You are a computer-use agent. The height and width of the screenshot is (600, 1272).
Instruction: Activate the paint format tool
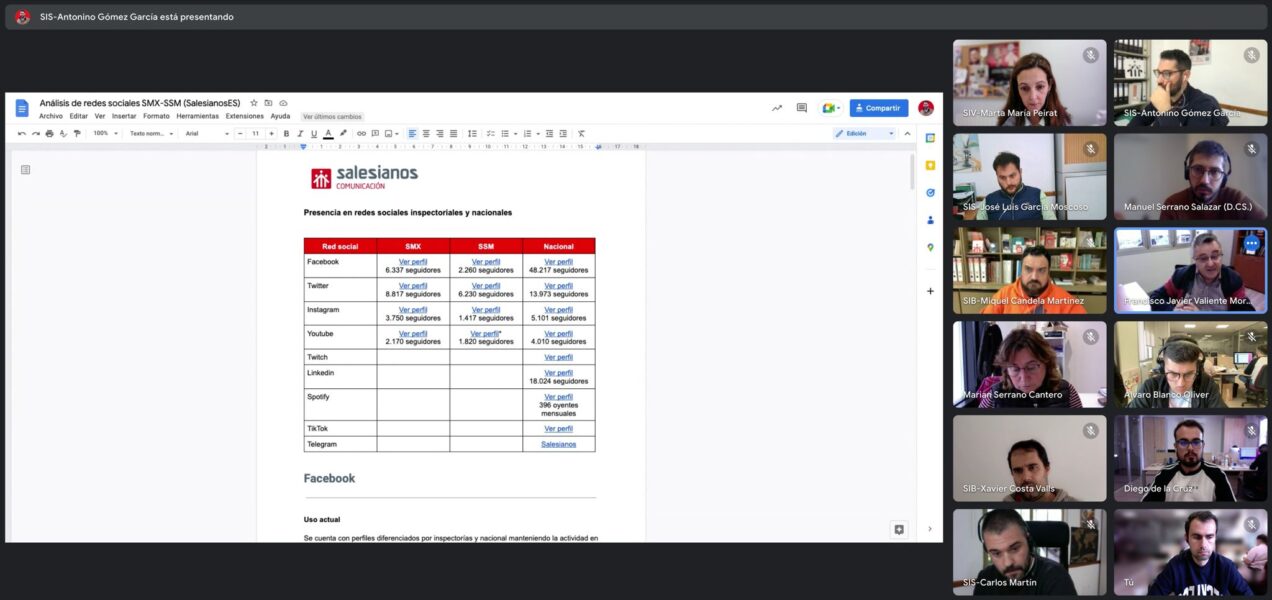(x=77, y=133)
